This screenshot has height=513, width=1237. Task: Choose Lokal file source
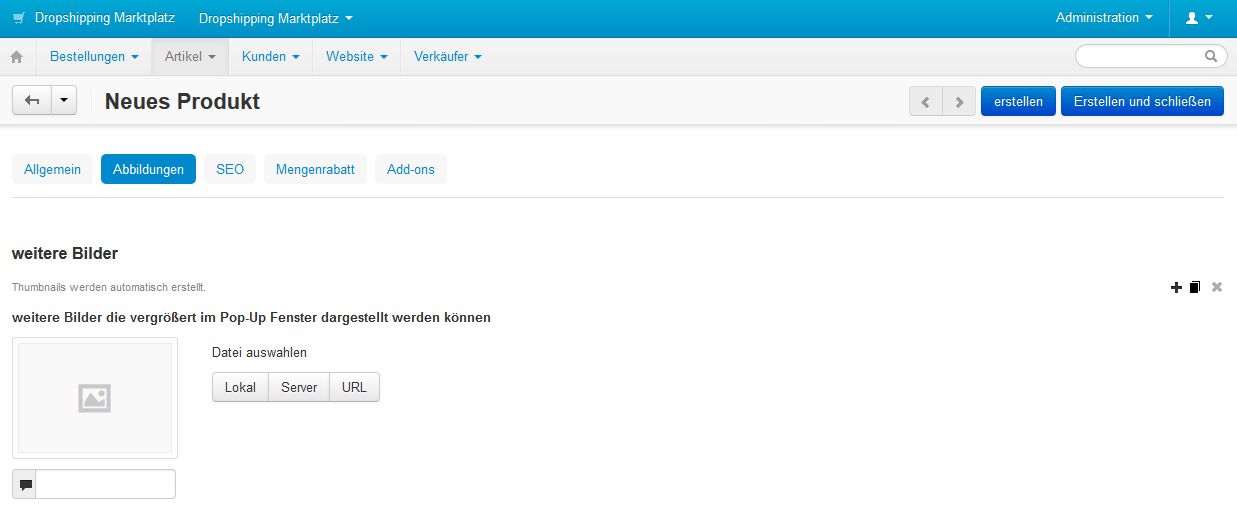point(240,387)
